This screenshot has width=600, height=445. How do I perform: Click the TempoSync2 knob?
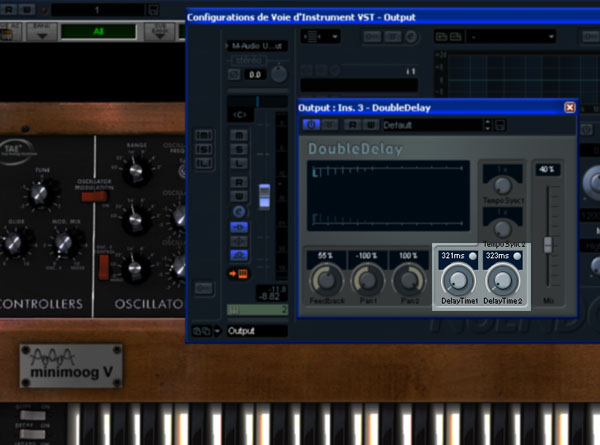point(502,229)
